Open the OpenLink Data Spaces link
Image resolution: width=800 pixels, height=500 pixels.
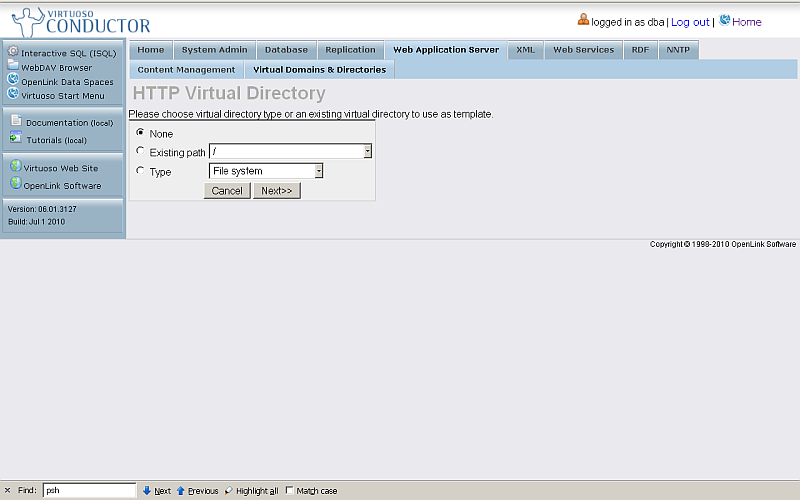67,82
